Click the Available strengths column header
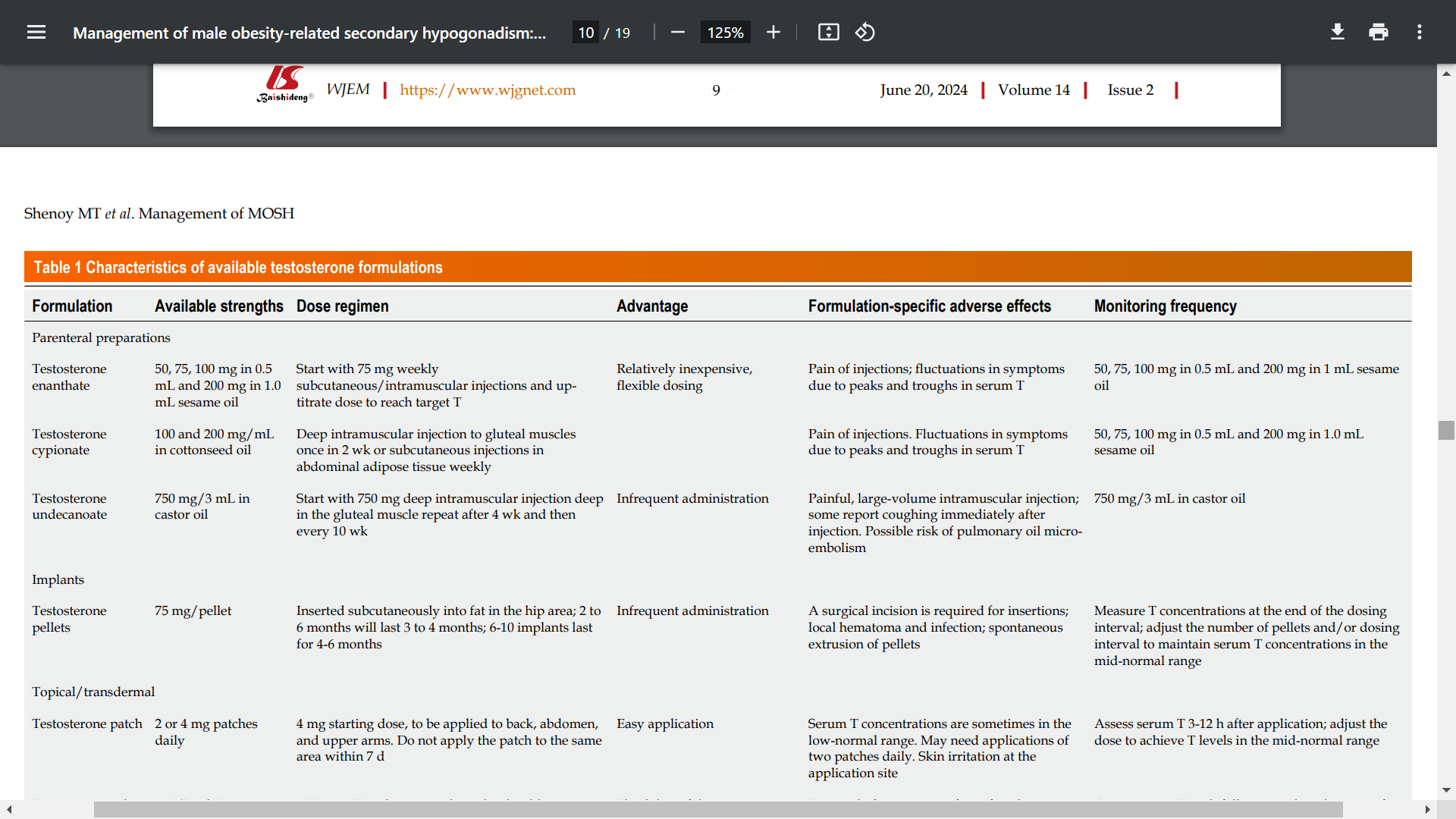 (219, 306)
